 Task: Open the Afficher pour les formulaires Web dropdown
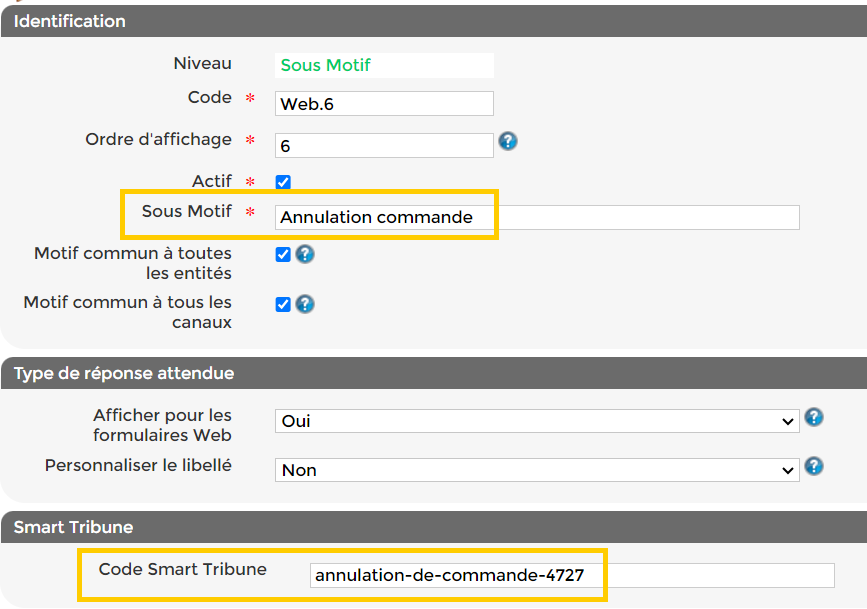(537, 421)
